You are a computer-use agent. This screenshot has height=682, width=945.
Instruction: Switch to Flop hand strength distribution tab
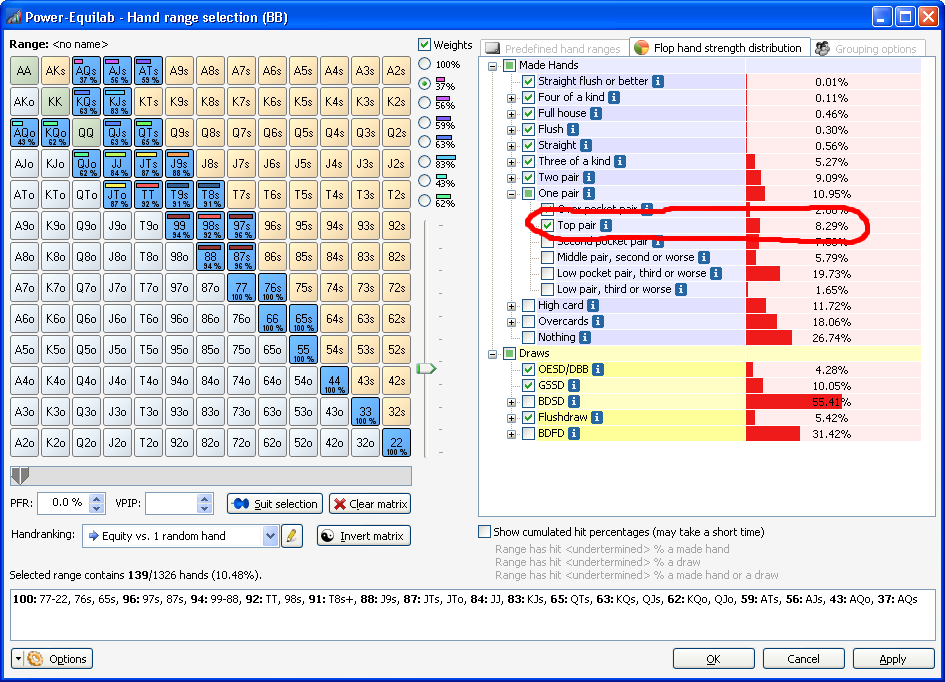(x=719, y=48)
